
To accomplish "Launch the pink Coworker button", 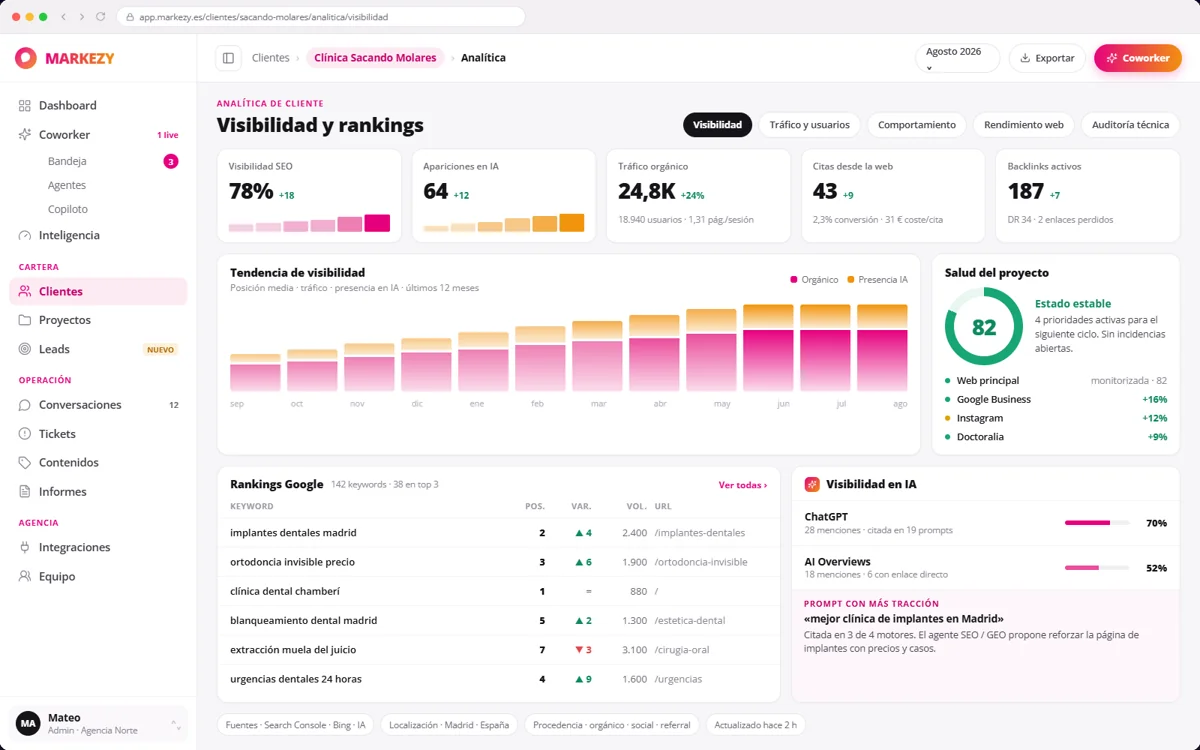I will click(x=1138, y=58).
